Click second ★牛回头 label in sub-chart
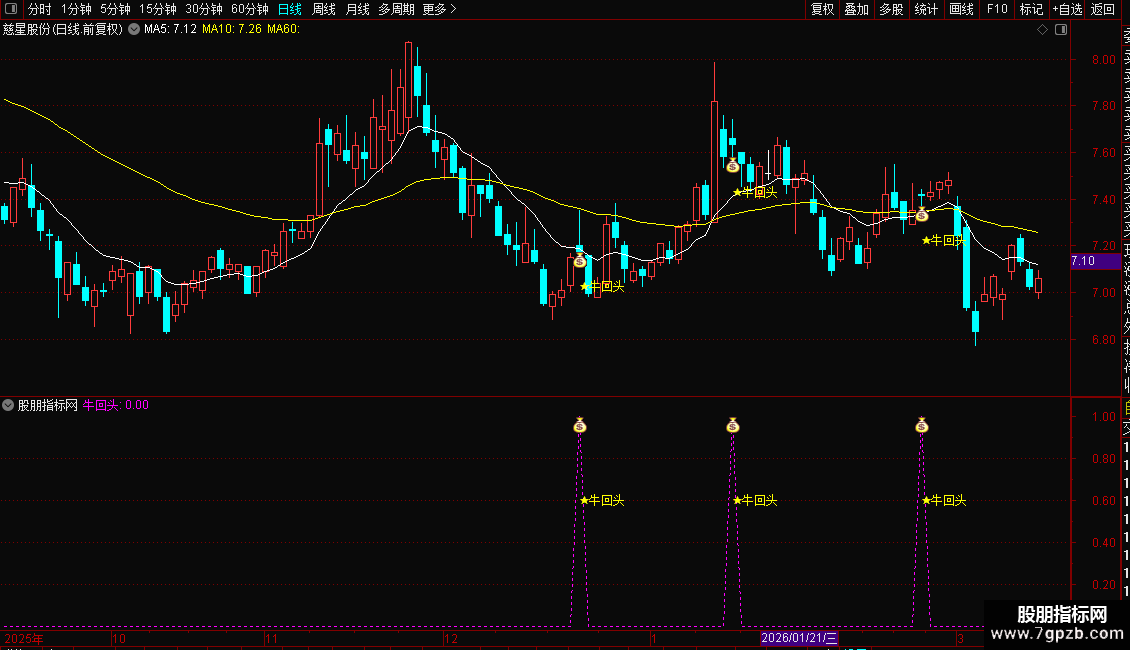The image size is (1130, 650). (755, 500)
